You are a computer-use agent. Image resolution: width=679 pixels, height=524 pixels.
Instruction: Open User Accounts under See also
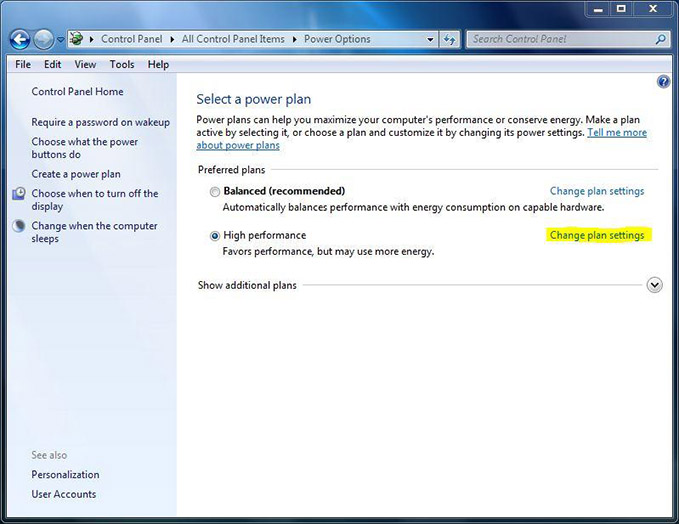pyautogui.click(x=64, y=494)
